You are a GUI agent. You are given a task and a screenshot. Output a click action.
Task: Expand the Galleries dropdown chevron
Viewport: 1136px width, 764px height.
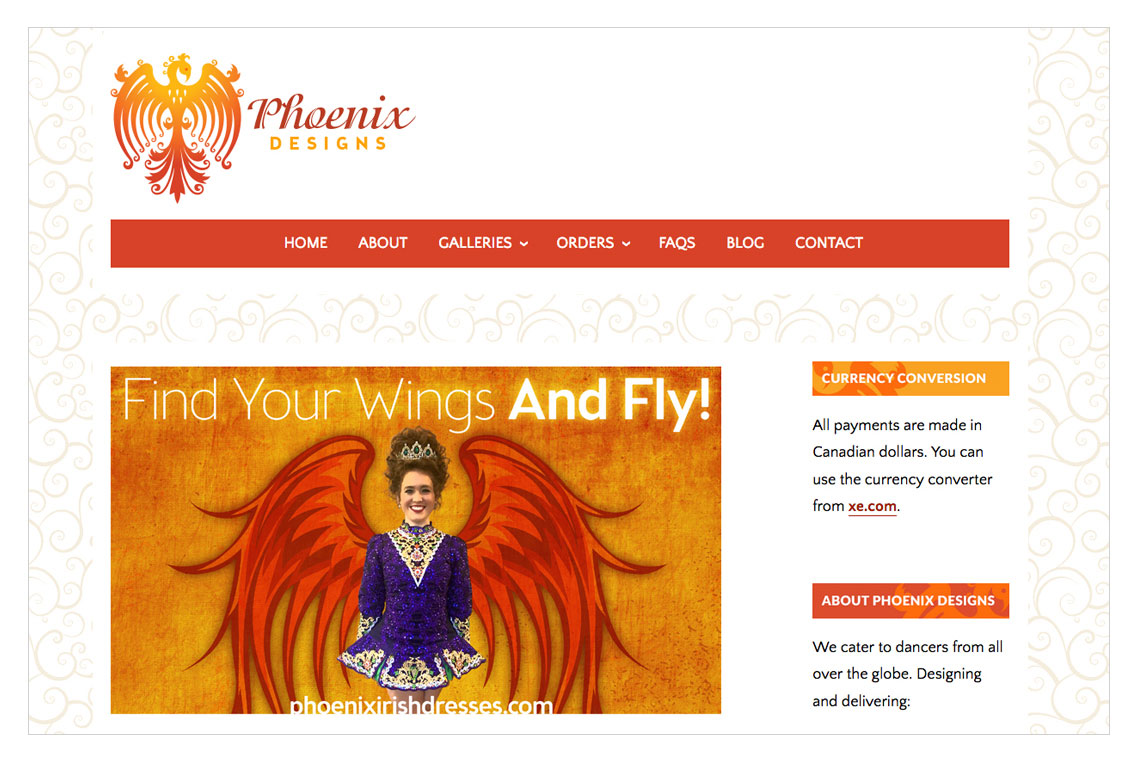pyautogui.click(x=524, y=244)
